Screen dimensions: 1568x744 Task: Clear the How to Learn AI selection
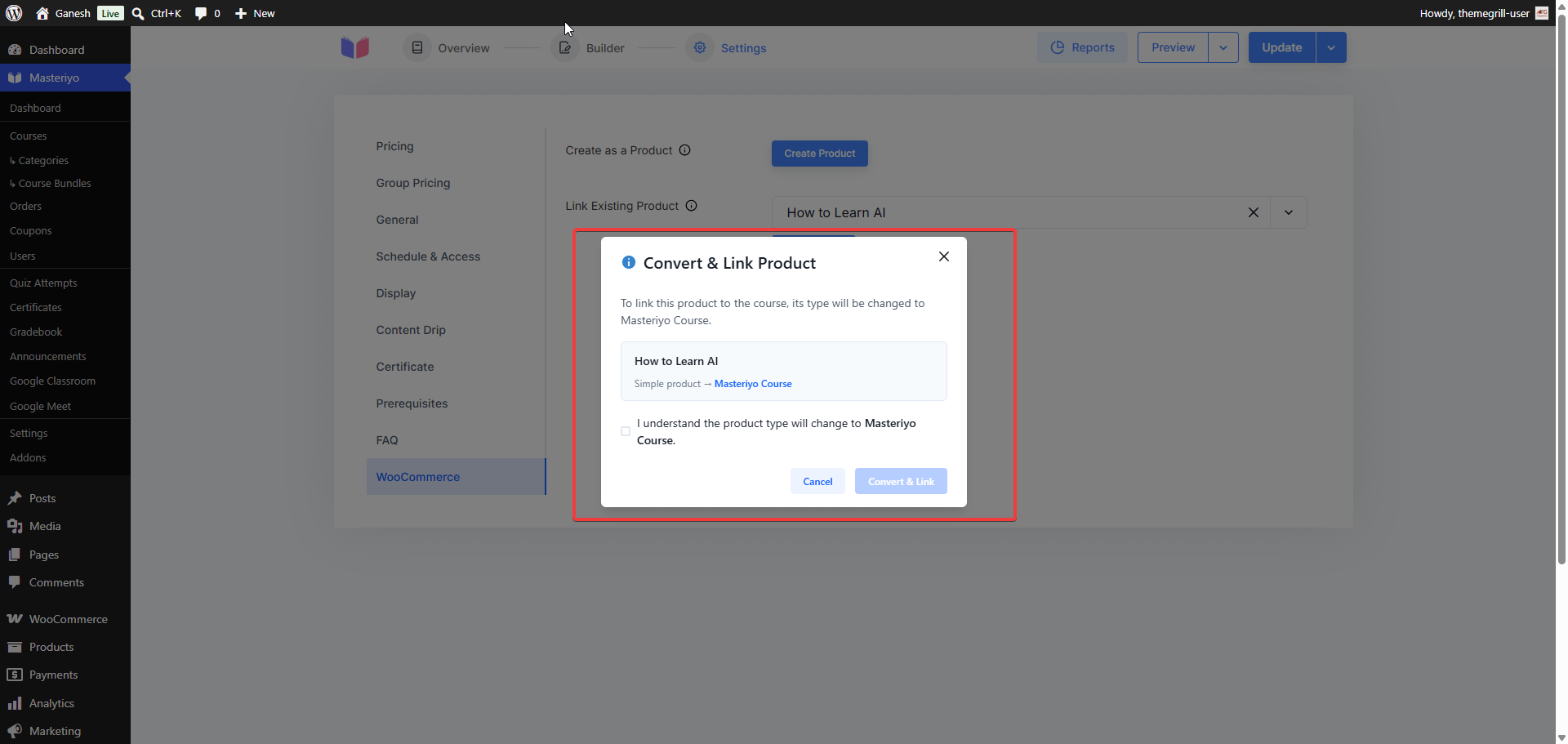tap(1254, 212)
